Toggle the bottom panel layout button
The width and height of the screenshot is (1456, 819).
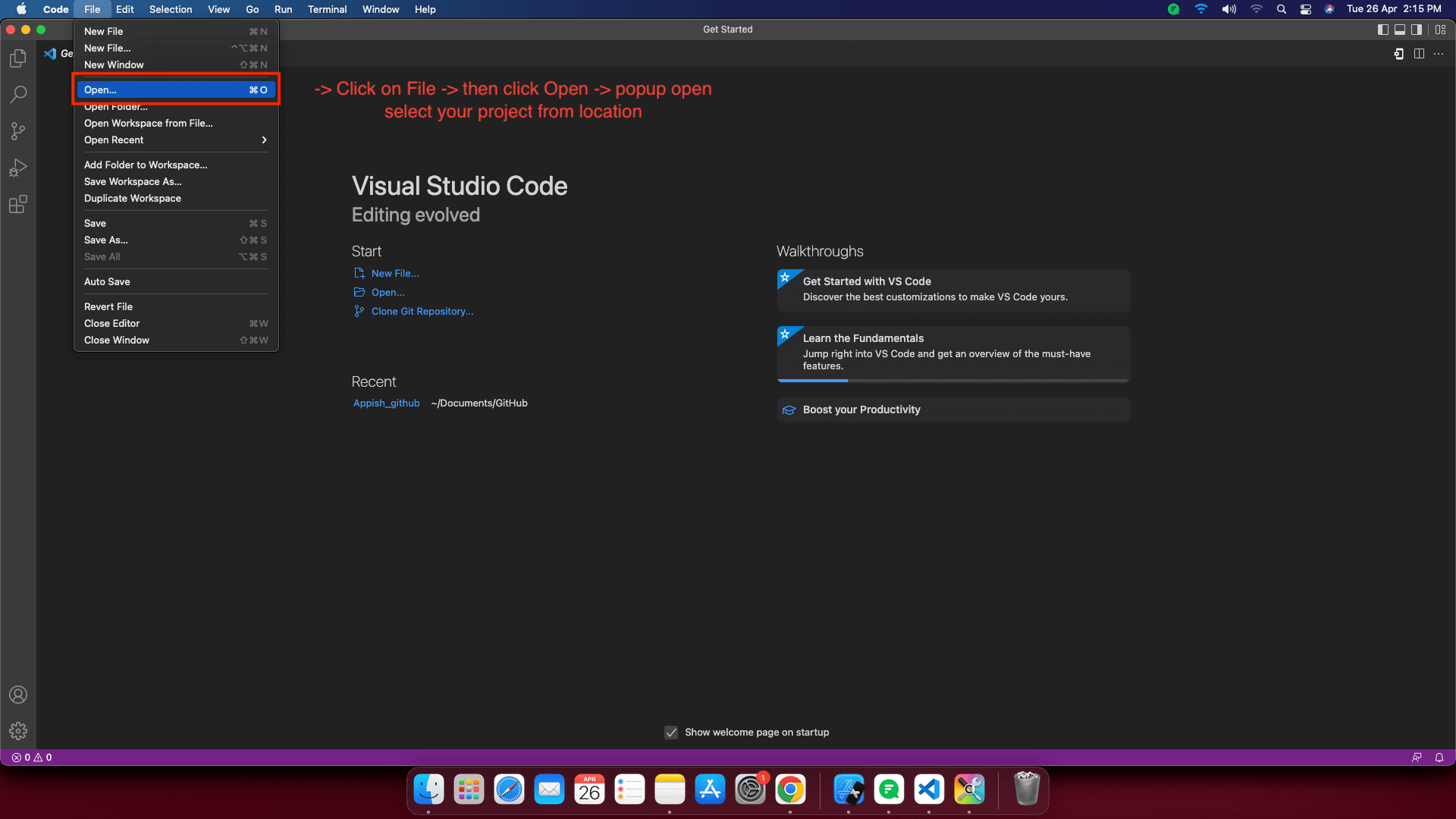tap(1400, 30)
